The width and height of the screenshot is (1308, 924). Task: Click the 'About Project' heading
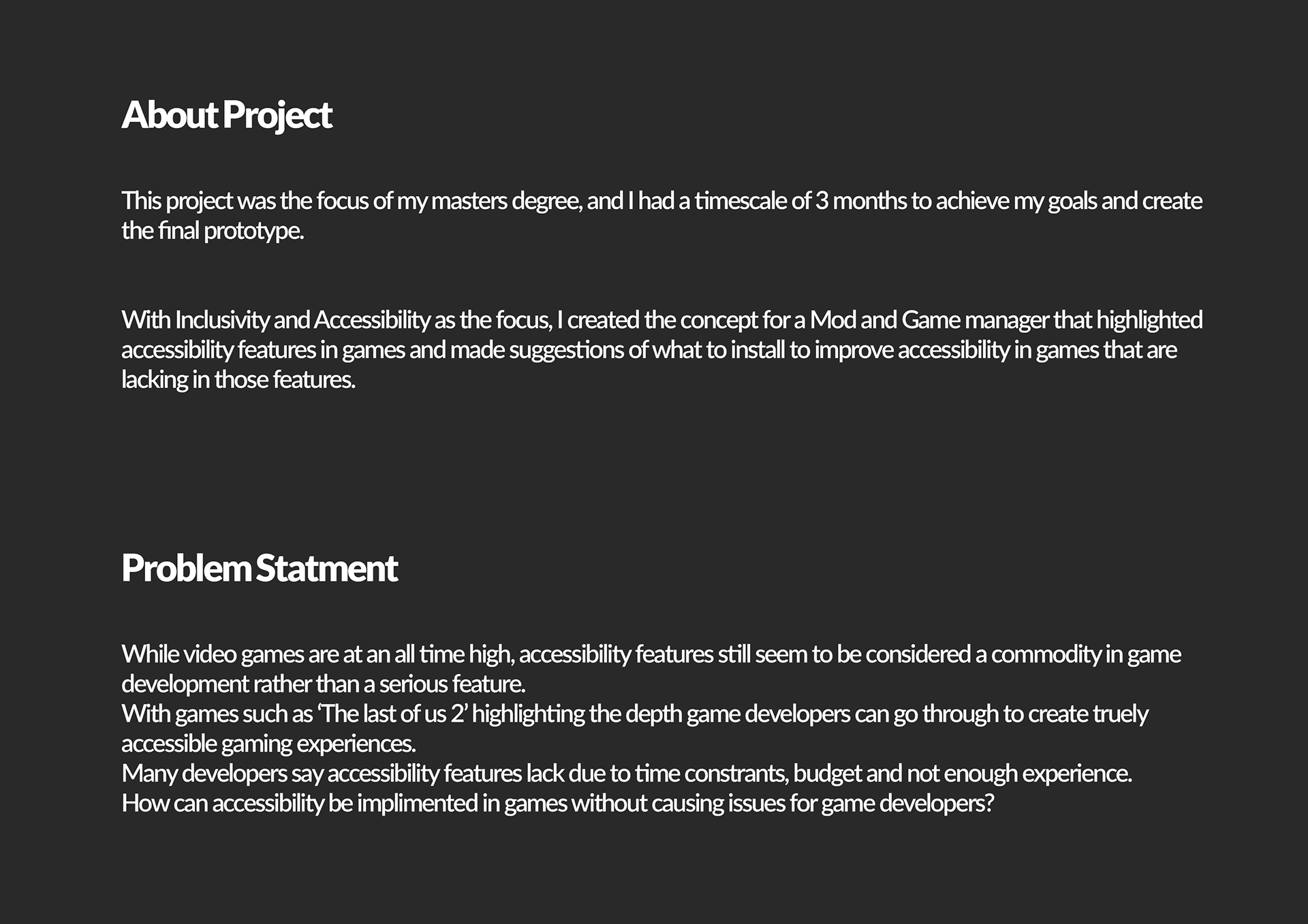click(226, 114)
